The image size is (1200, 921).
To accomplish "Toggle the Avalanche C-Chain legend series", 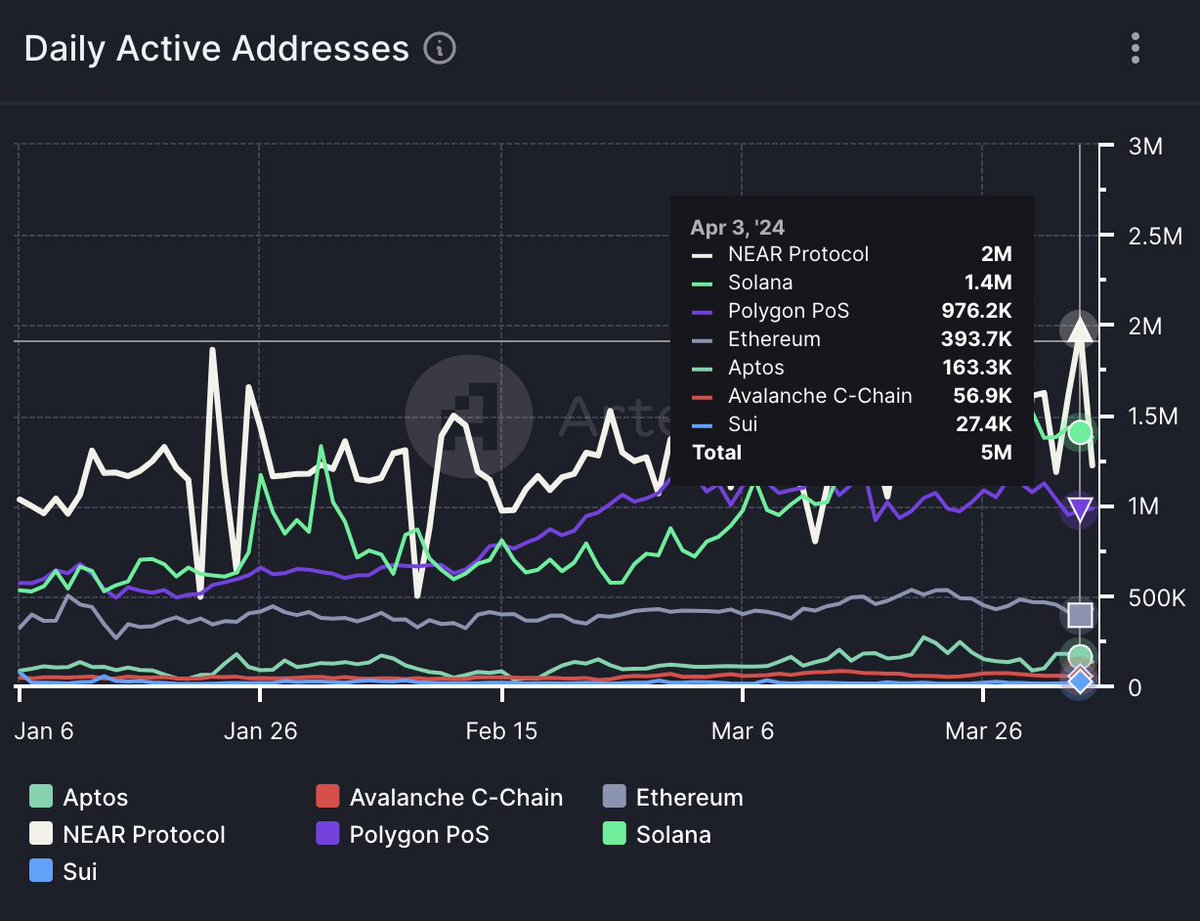I will pos(439,797).
